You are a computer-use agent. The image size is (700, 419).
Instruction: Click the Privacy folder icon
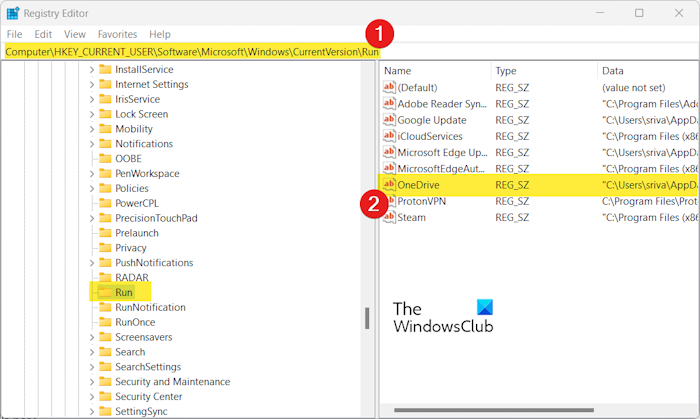105,248
